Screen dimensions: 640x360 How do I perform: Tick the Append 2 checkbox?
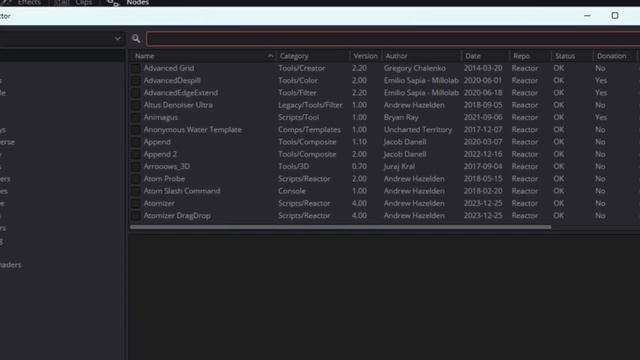coord(136,154)
